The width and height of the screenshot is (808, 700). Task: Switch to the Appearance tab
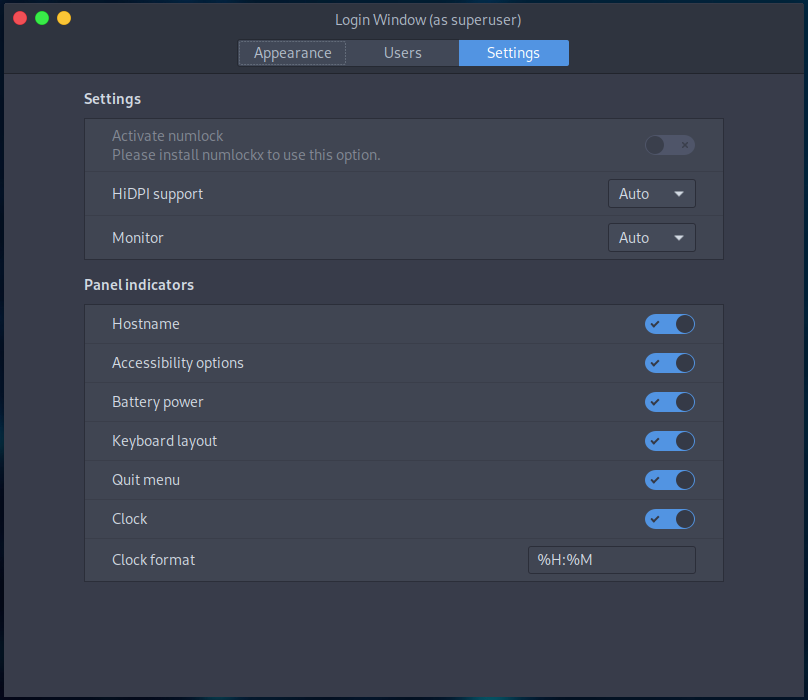point(292,53)
